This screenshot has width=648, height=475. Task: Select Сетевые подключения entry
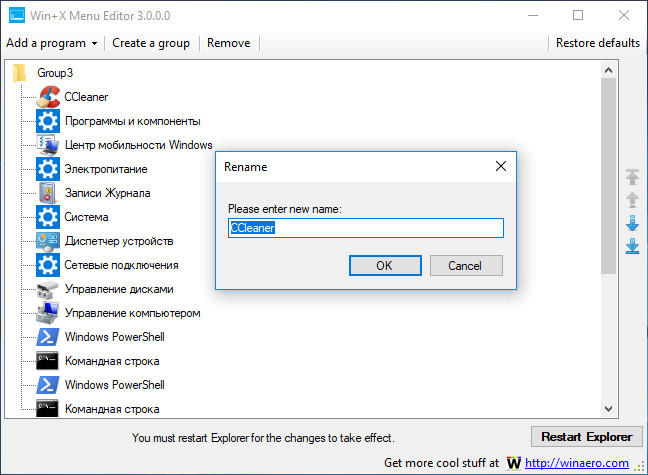click(122, 265)
